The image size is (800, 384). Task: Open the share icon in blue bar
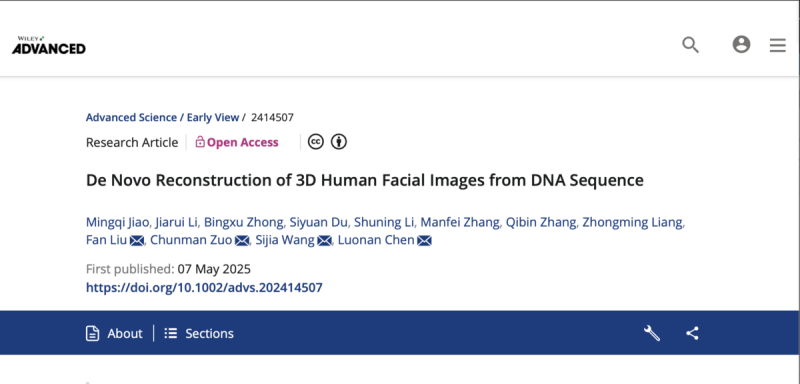coord(692,334)
